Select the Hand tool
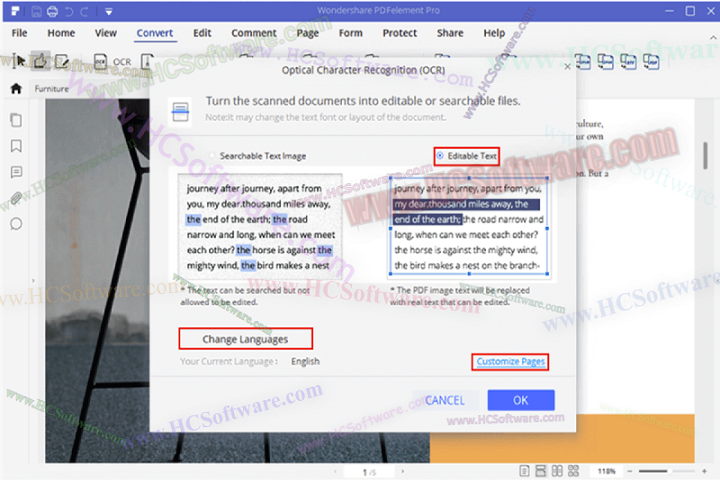This screenshot has height=480, width=720. click(40, 60)
